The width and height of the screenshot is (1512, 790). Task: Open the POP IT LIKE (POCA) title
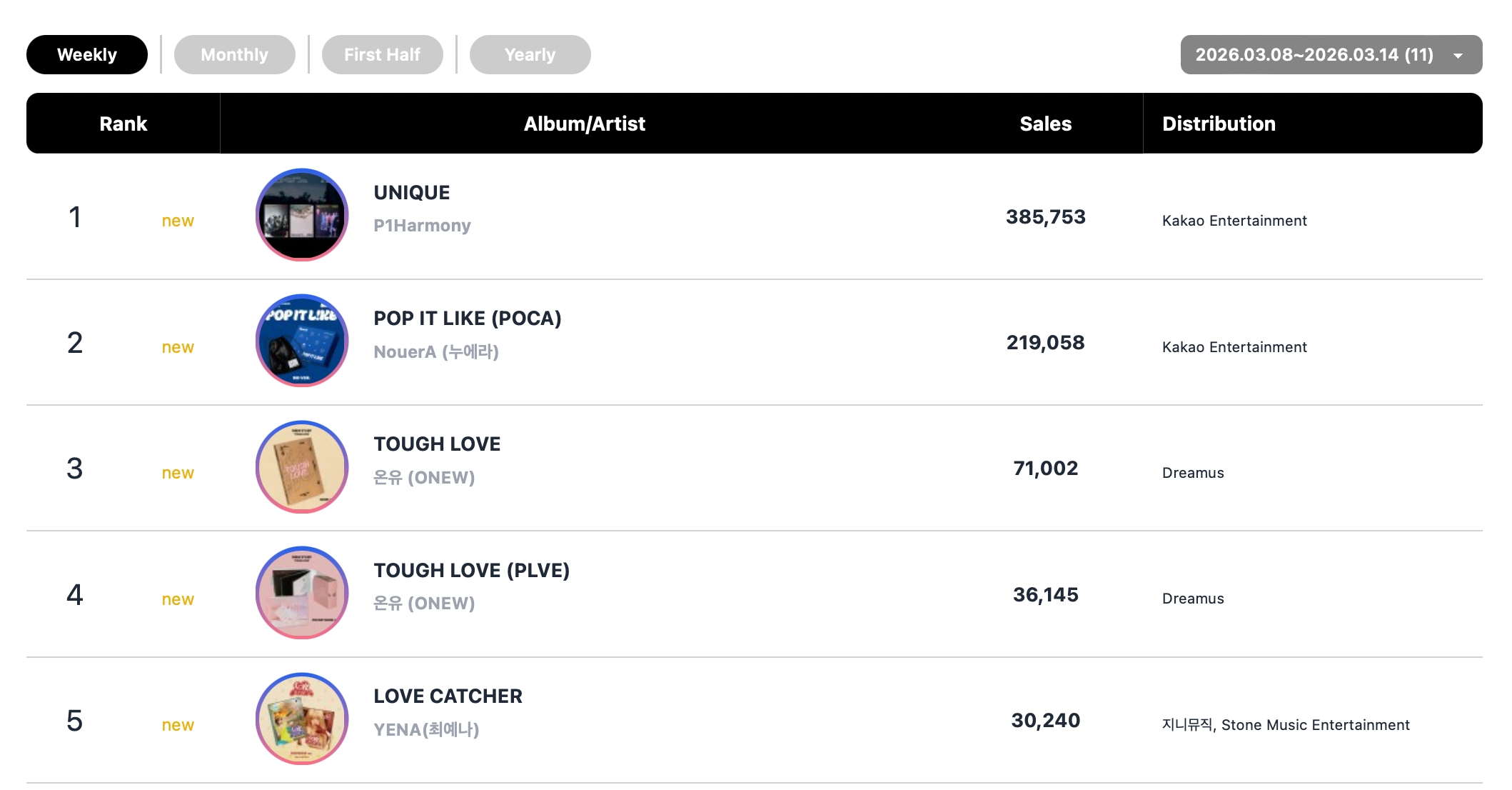pyautogui.click(x=468, y=319)
